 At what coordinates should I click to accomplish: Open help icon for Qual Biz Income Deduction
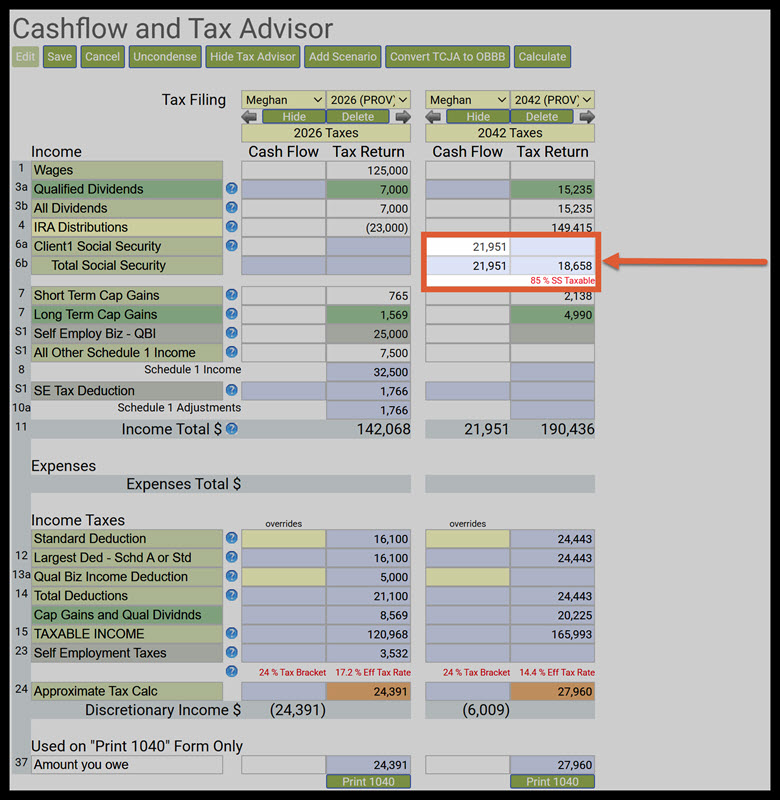(x=232, y=576)
